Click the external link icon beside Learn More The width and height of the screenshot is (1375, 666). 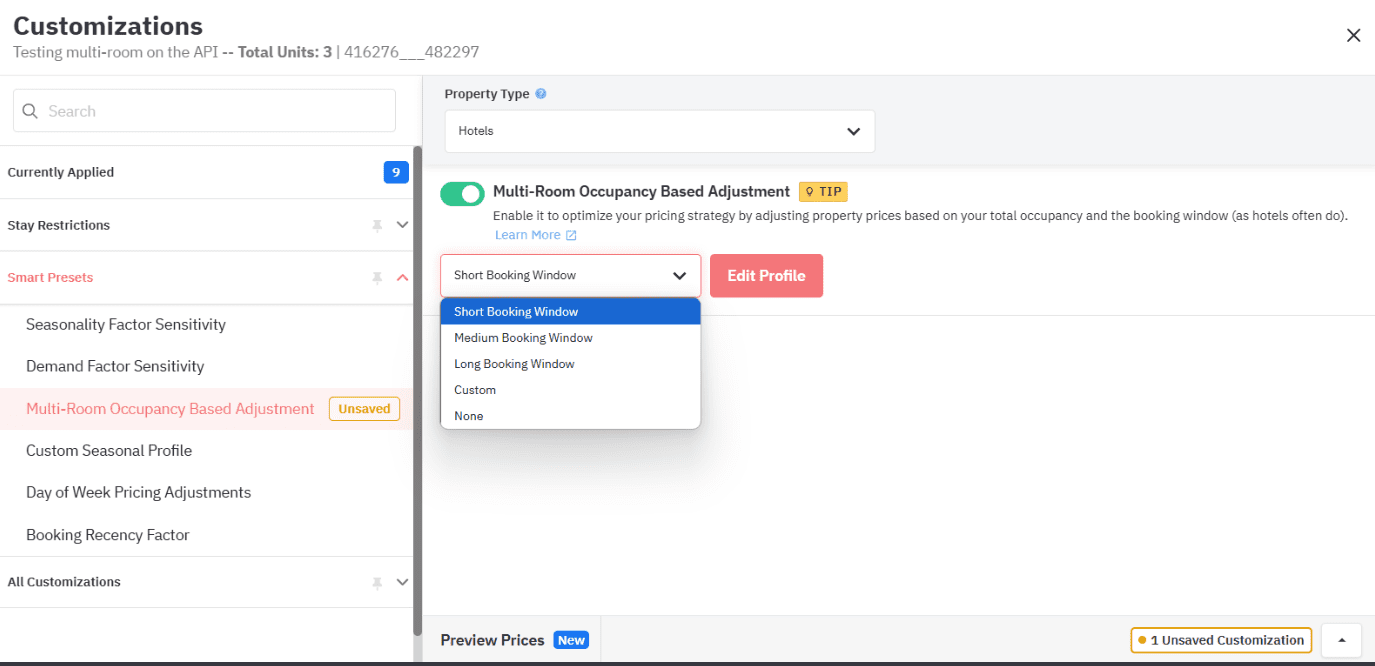coord(572,234)
